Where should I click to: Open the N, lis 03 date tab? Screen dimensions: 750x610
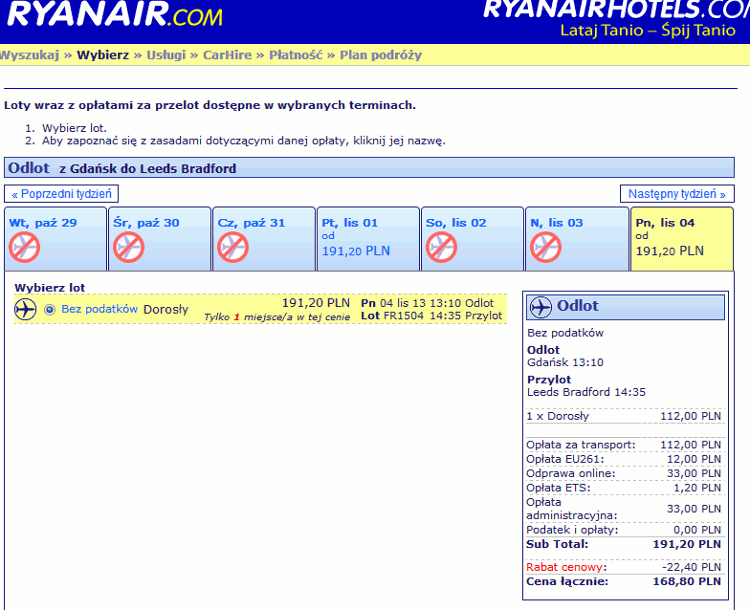(577, 239)
